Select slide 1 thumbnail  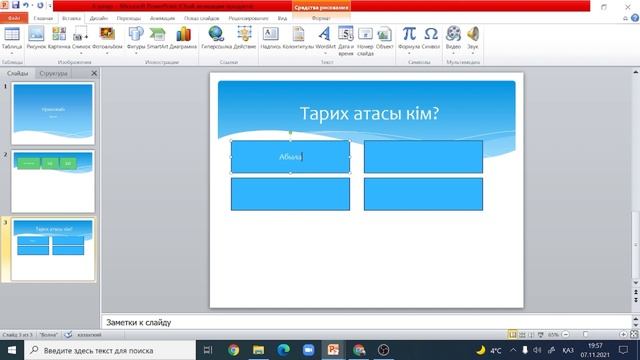point(53,113)
